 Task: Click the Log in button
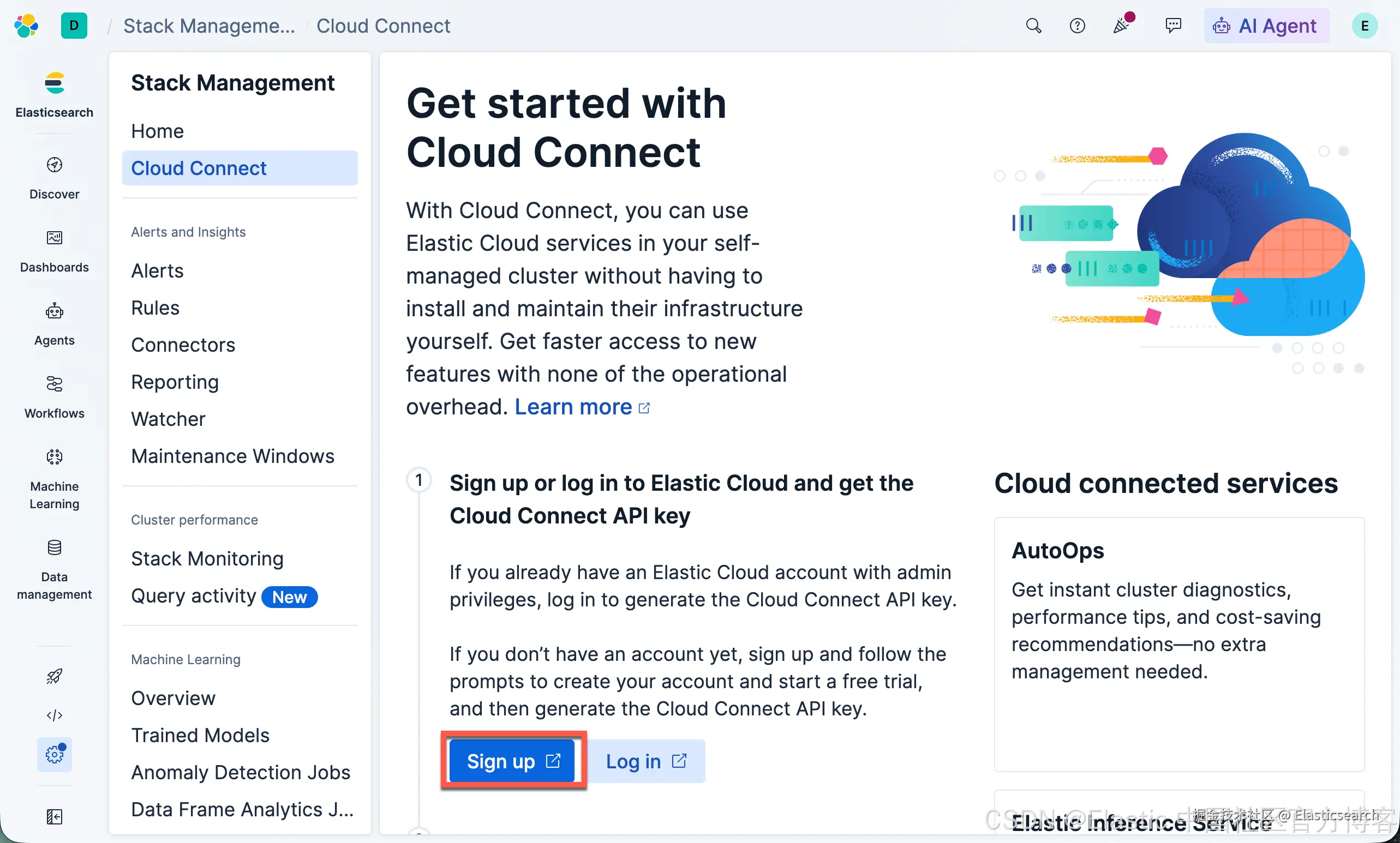tap(647, 761)
